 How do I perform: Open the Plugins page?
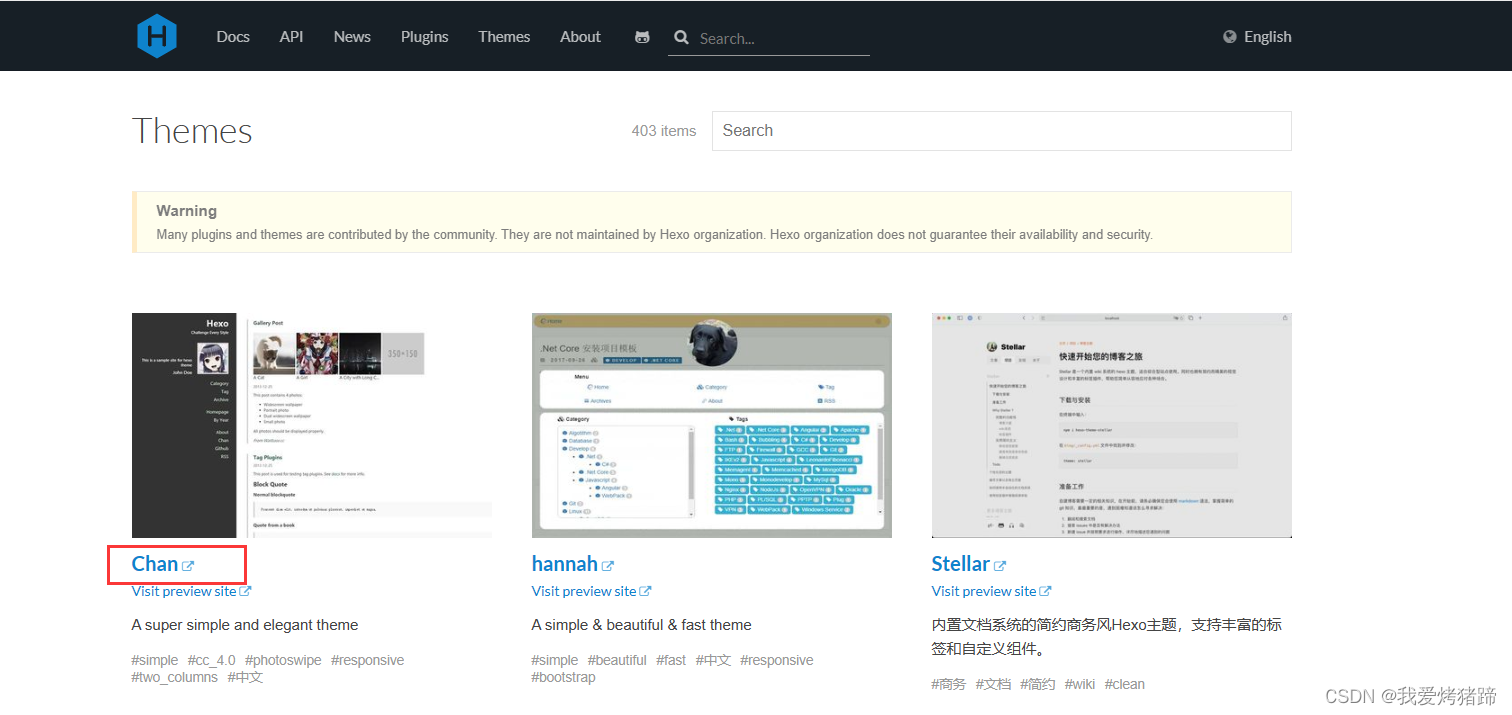pos(425,37)
